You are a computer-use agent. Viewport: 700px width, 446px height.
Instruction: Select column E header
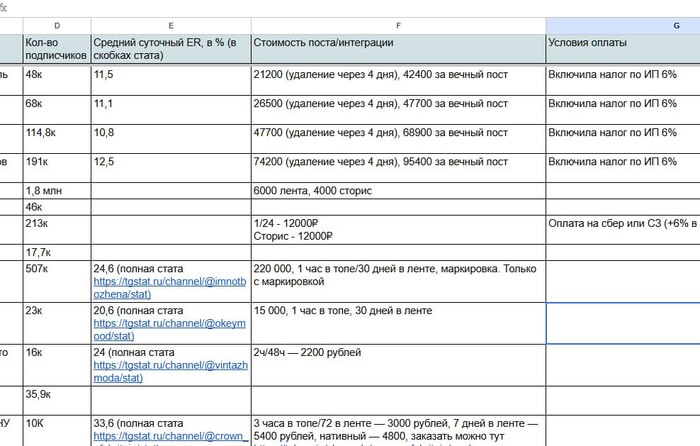171,26
